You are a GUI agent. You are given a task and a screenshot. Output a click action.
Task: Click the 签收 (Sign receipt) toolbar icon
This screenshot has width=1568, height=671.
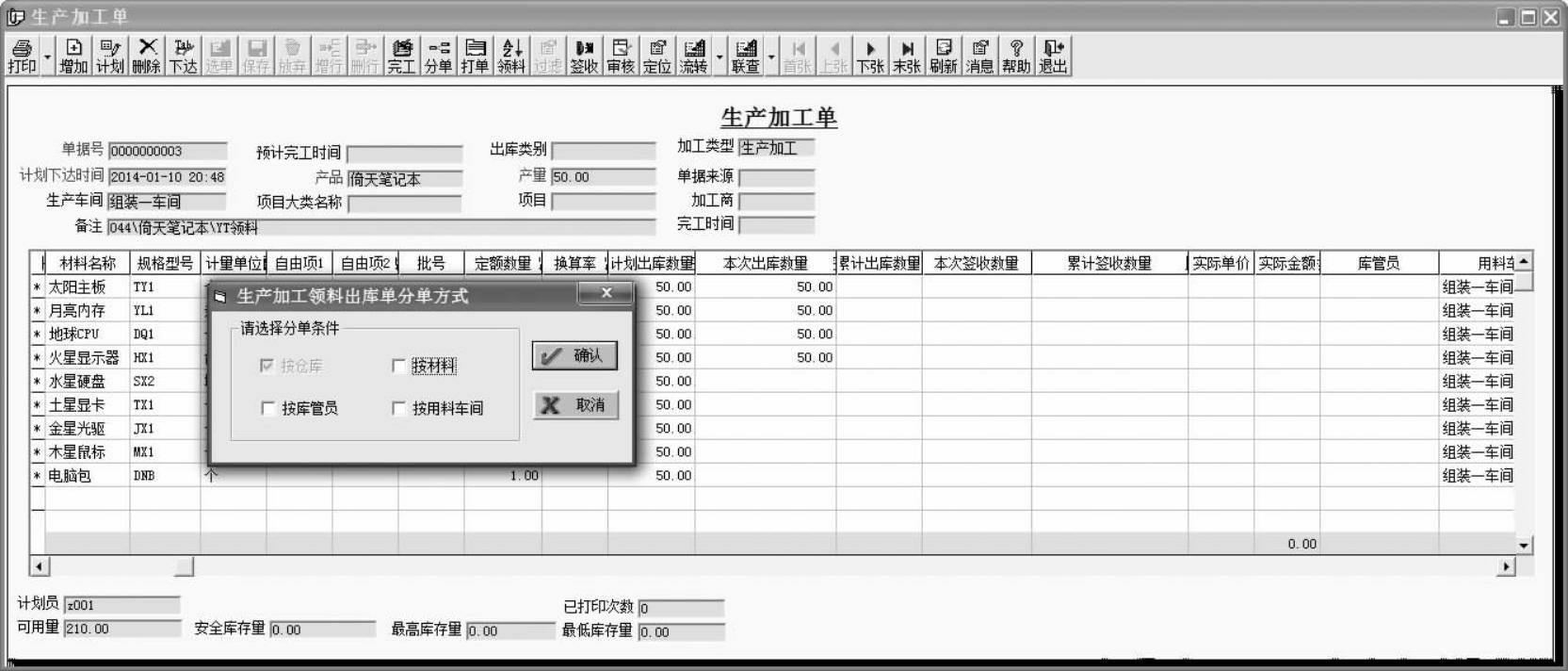pyautogui.click(x=584, y=57)
